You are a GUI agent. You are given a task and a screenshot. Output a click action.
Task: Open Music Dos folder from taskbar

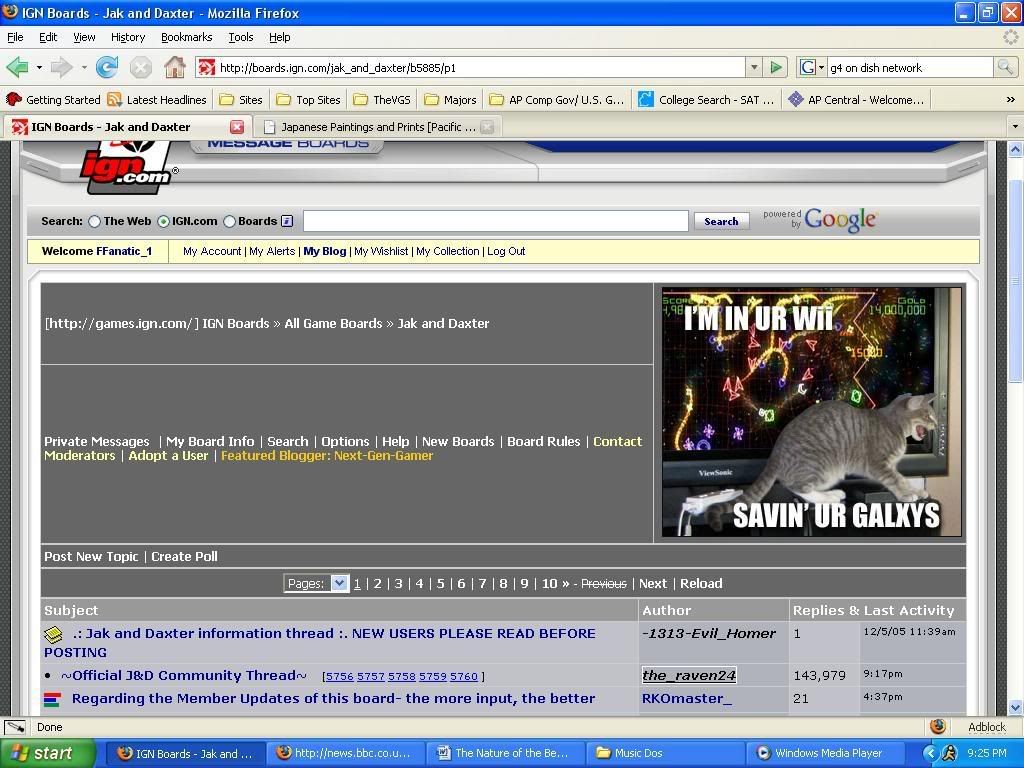click(665, 753)
